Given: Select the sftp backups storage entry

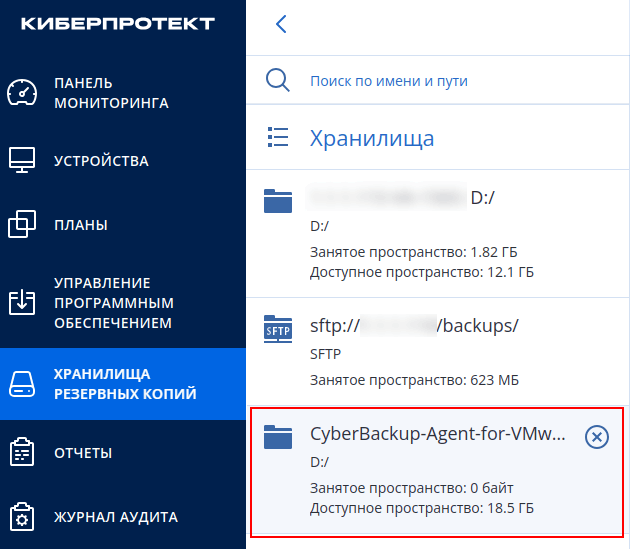Looking at the screenshot, I should (438, 352).
